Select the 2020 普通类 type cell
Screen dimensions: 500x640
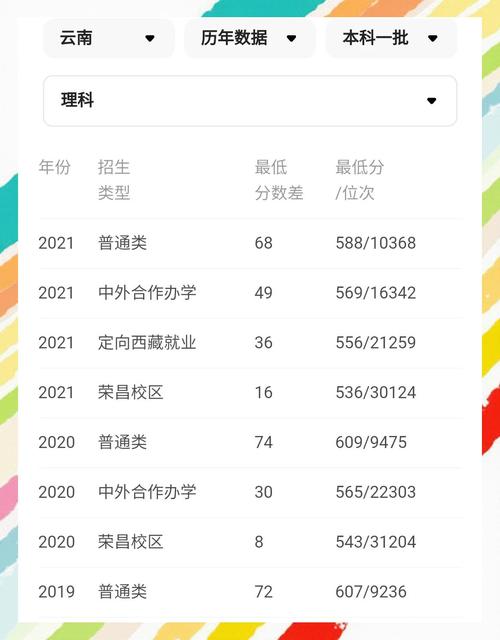[x=122, y=442]
